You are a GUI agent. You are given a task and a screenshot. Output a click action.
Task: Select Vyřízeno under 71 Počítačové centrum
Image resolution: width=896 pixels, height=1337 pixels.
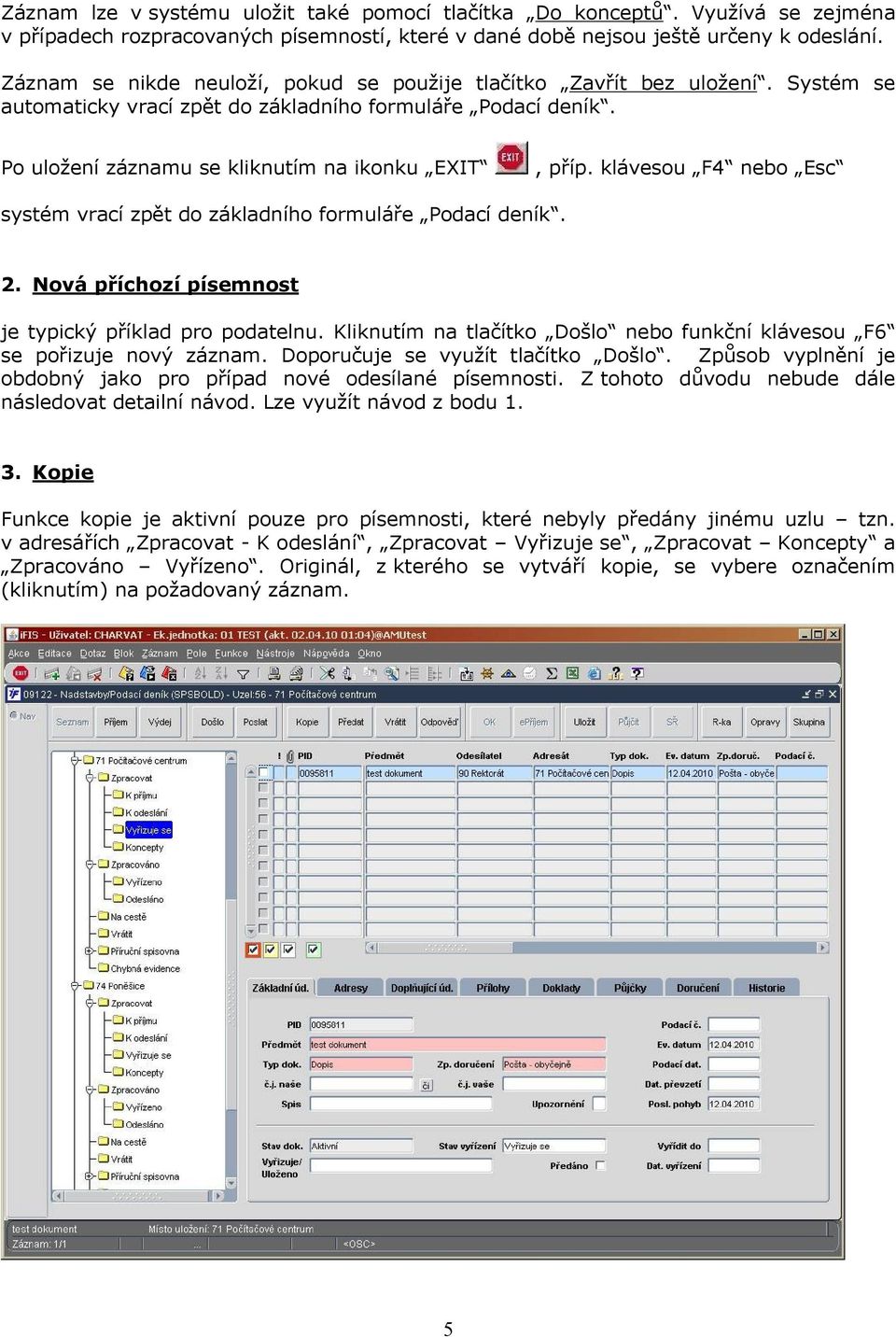(x=144, y=882)
